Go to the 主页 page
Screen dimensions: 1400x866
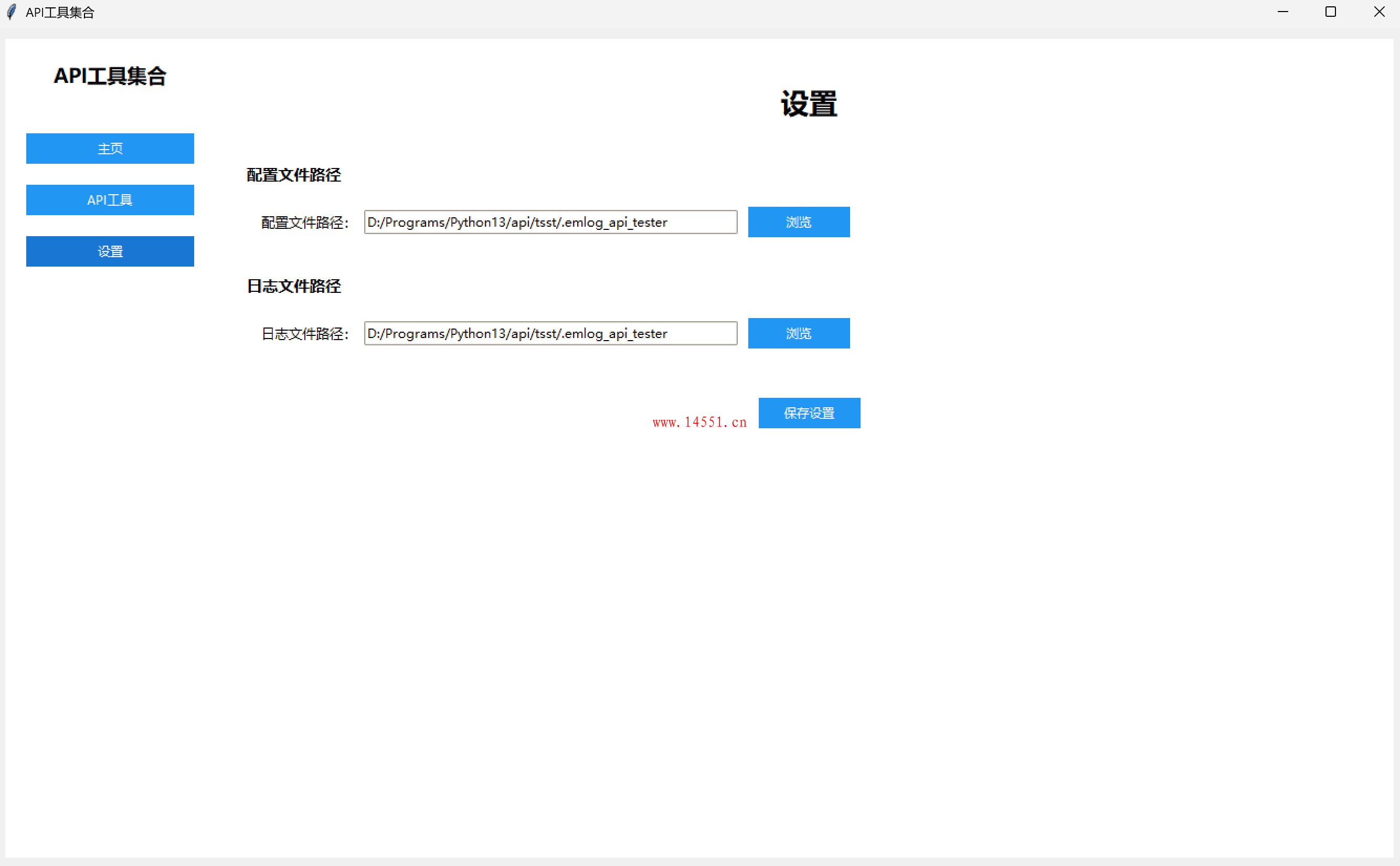click(110, 149)
